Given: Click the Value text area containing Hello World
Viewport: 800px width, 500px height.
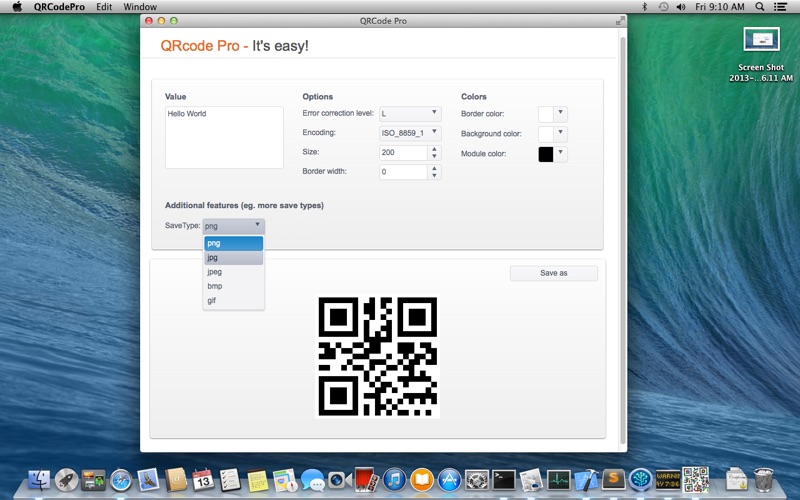Looking at the screenshot, I should tap(224, 137).
